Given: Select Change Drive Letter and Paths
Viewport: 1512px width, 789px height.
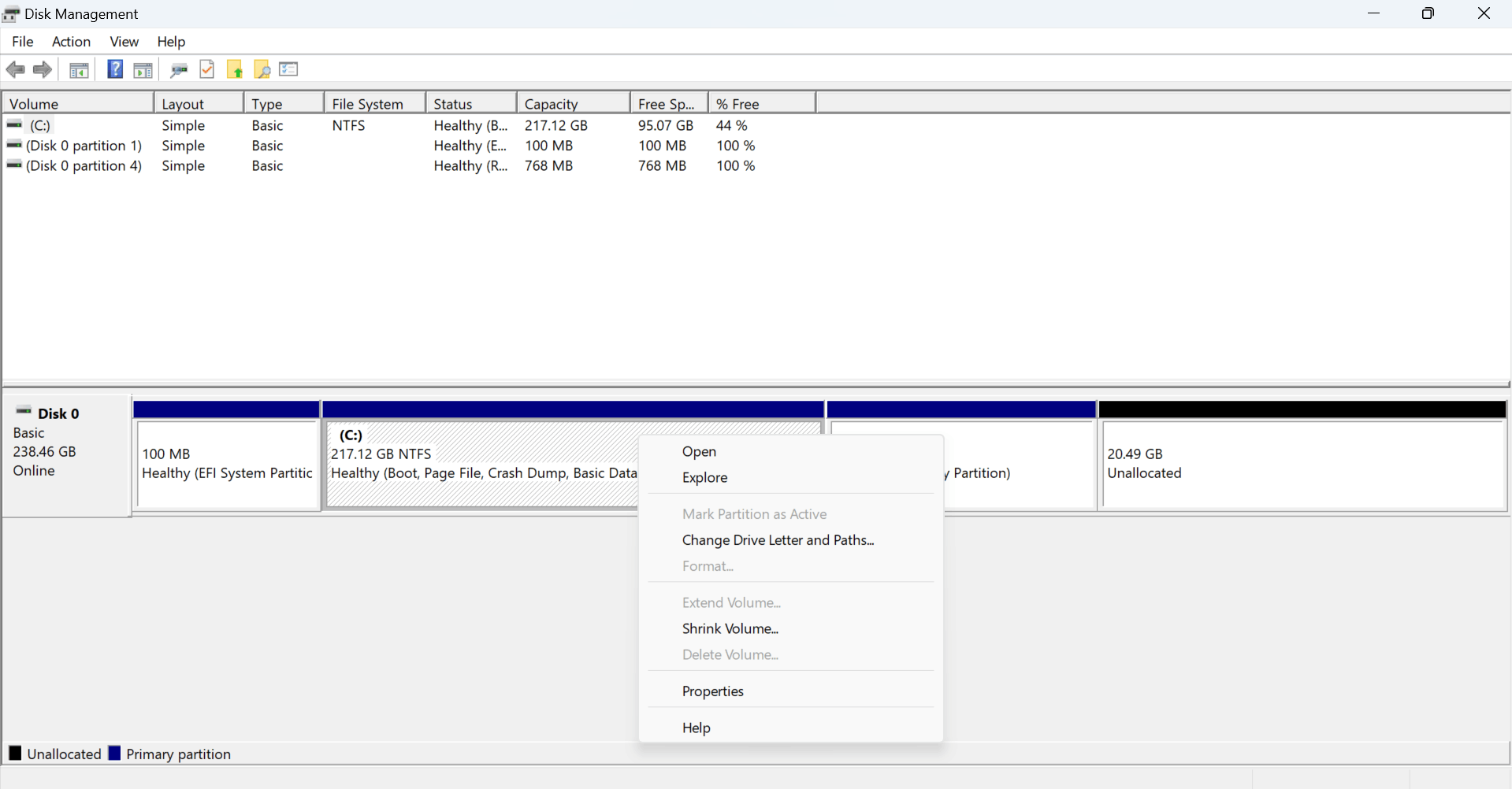Looking at the screenshot, I should pos(791,540).
